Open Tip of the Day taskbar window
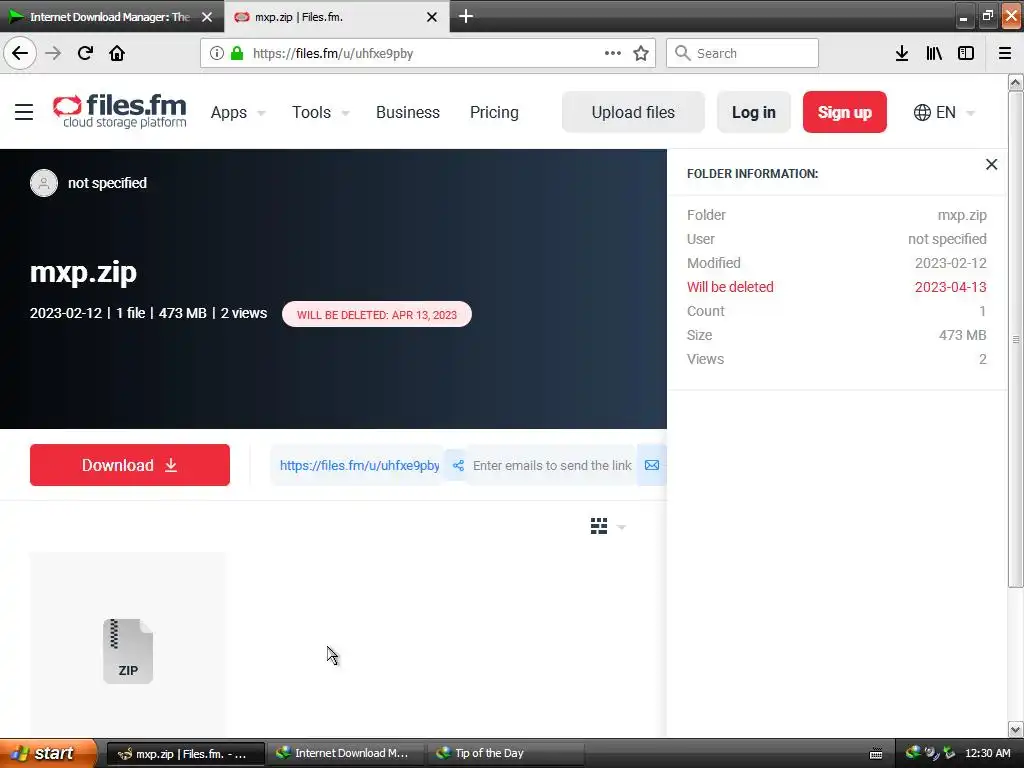The height and width of the screenshot is (768, 1024). (505, 753)
